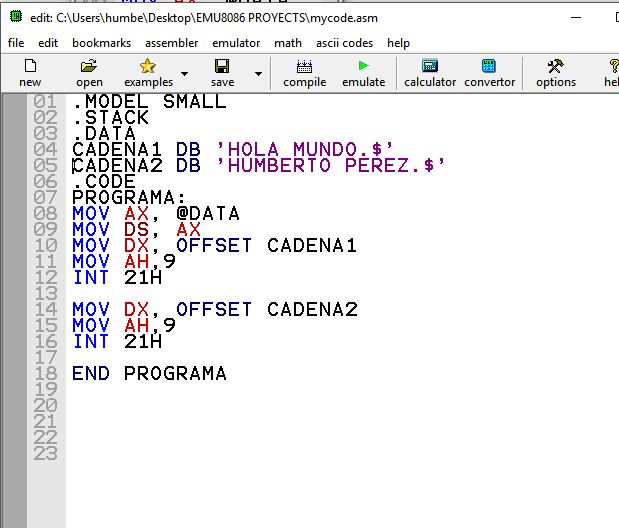This screenshot has width=619, height=528.
Task: Minimize the emu8086 editor window
Action: coord(576,18)
